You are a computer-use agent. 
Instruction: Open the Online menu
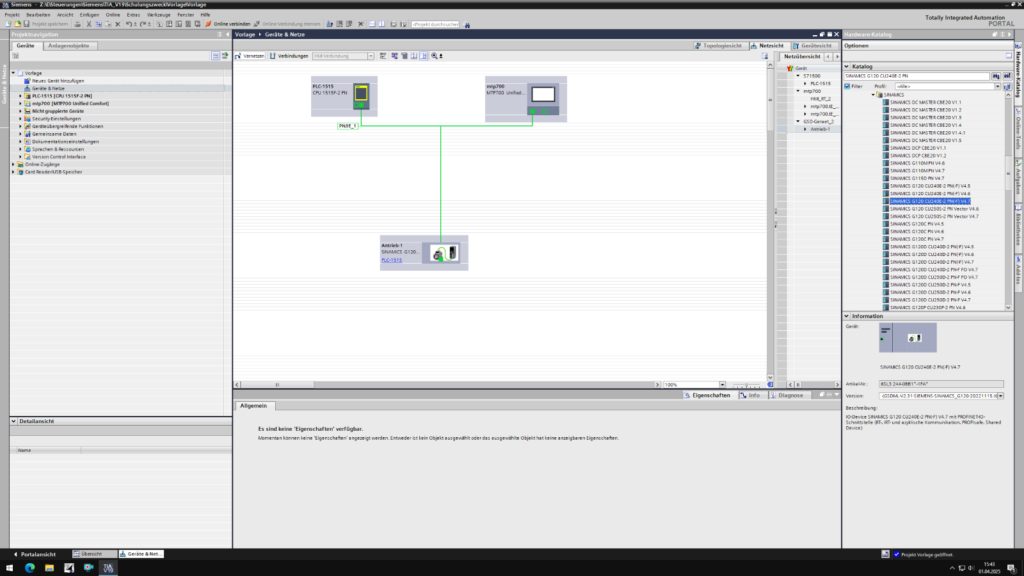coord(113,14)
